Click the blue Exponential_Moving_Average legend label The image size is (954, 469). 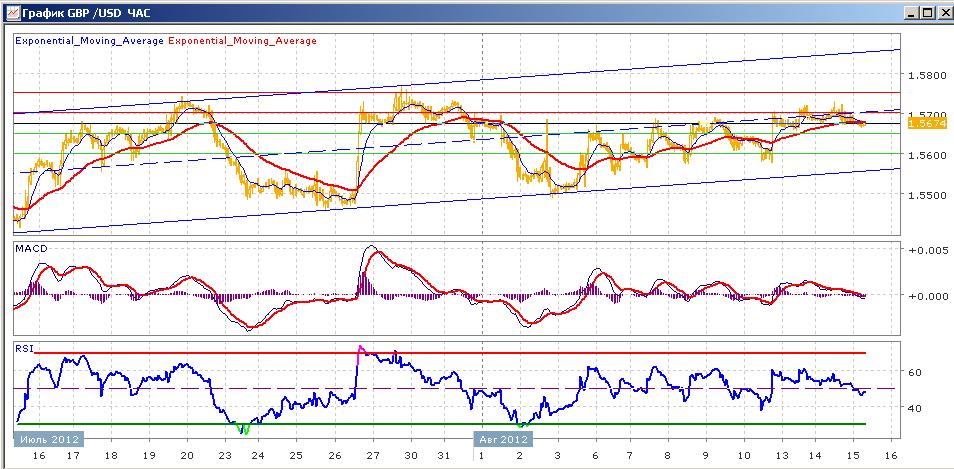tap(89, 41)
